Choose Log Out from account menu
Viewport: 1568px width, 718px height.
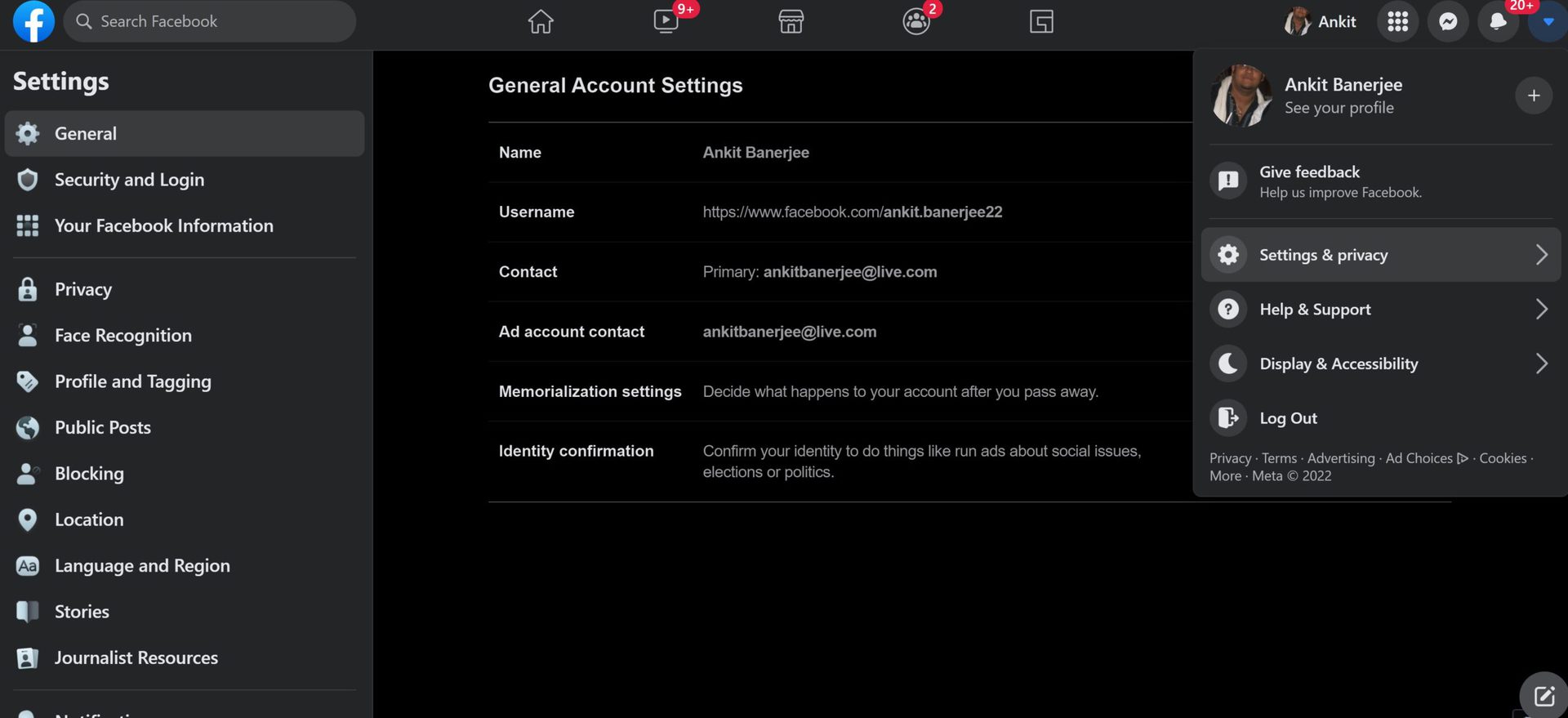pyautogui.click(x=1380, y=417)
